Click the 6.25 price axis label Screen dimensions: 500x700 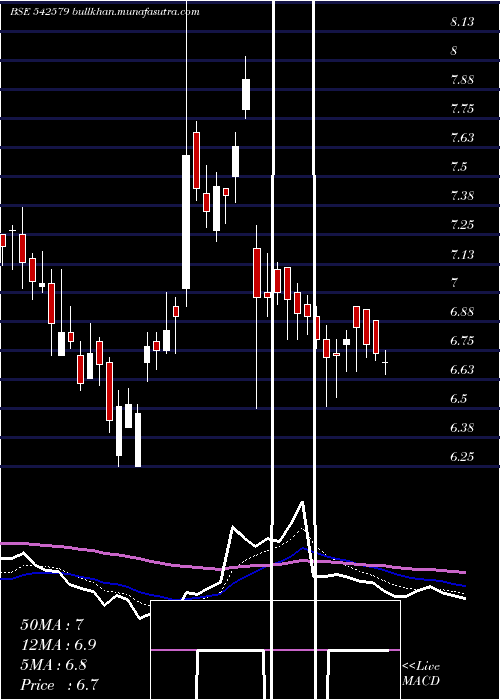[x=462, y=456]
